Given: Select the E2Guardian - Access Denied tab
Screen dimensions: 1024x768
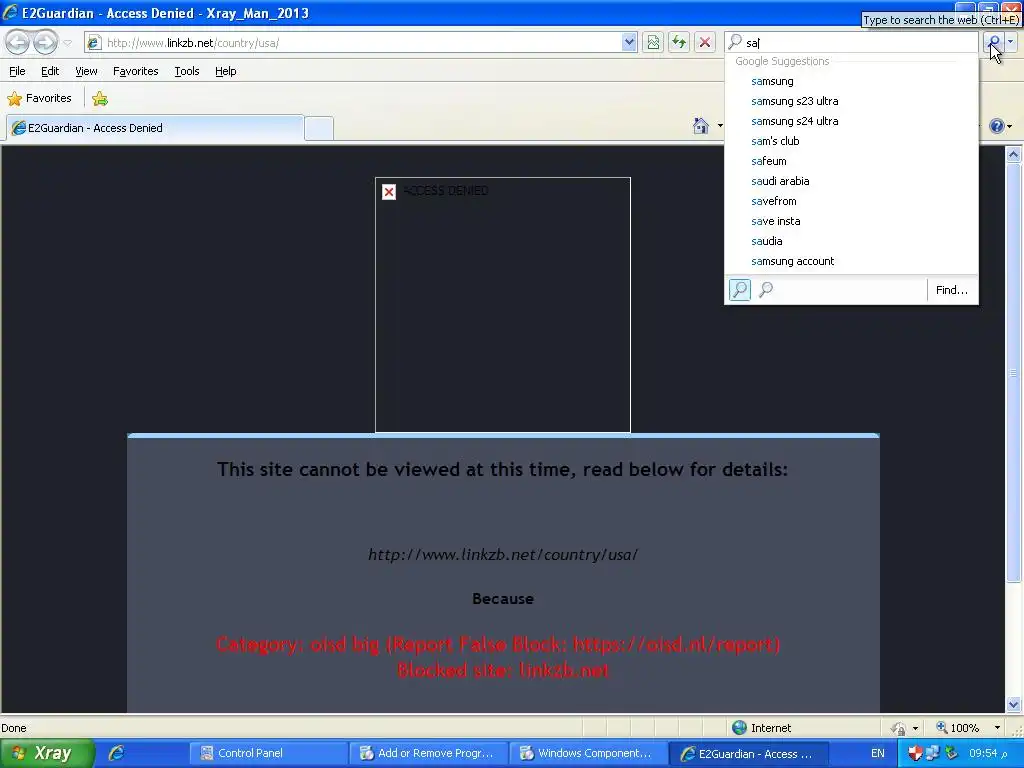Looking at the screenshot, I should [x=154, y=128].
